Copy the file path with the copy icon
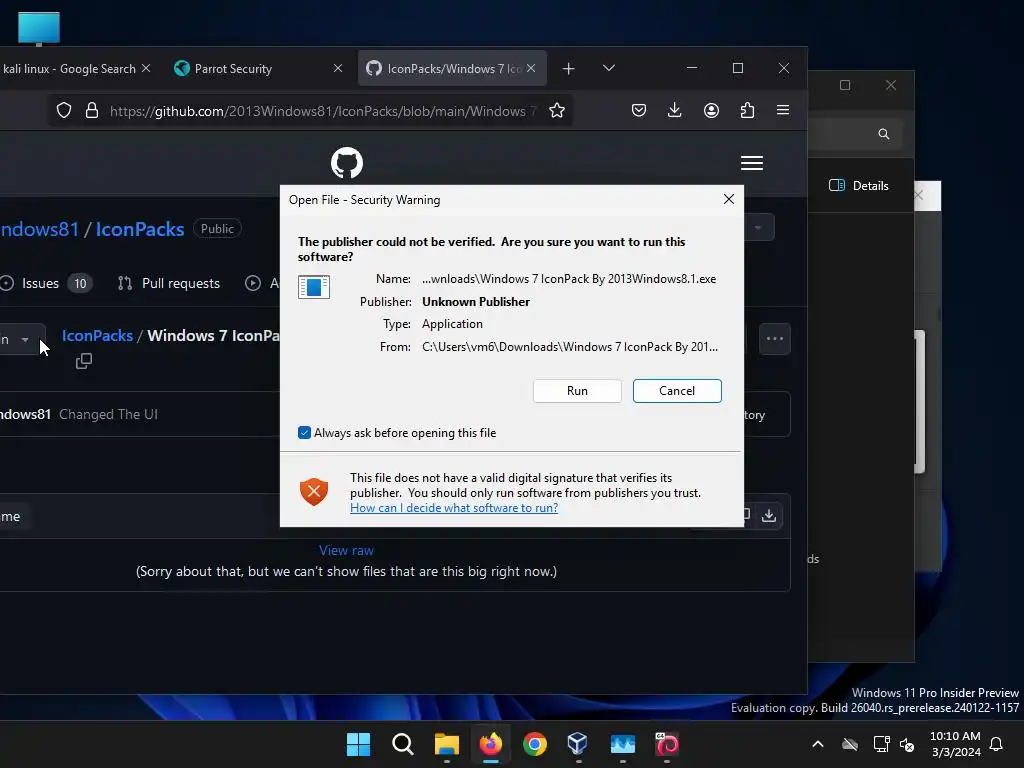1024x768 pixels. pos(84,361)
